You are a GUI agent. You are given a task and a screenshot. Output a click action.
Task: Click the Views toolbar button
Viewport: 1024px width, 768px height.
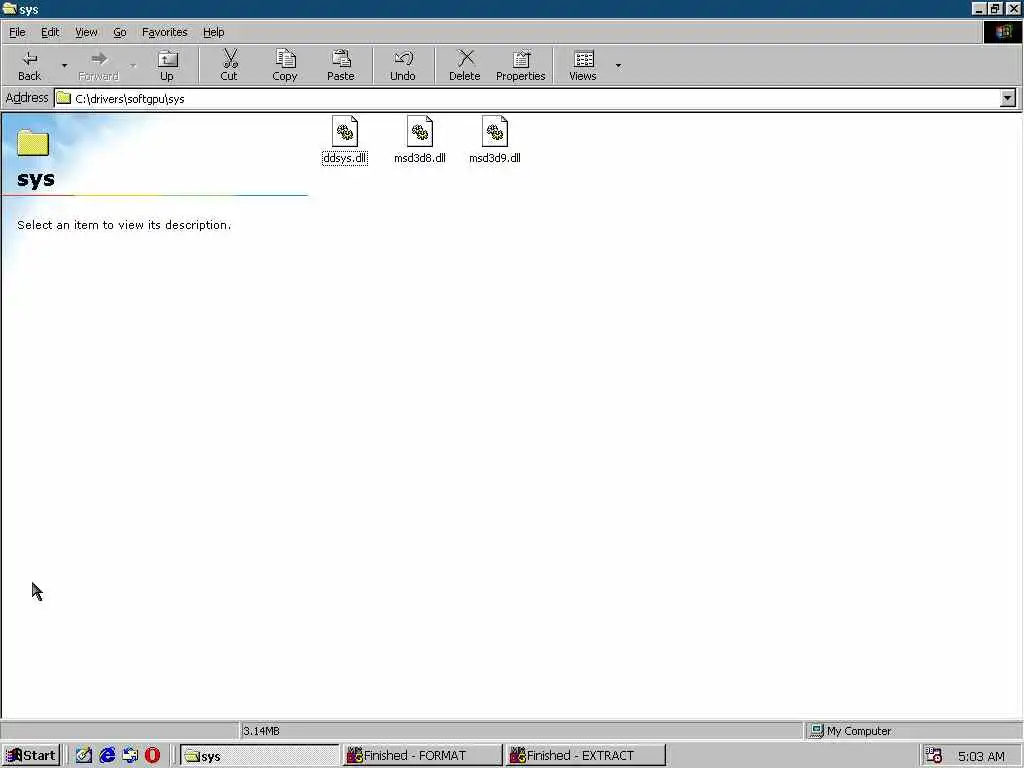583,65
